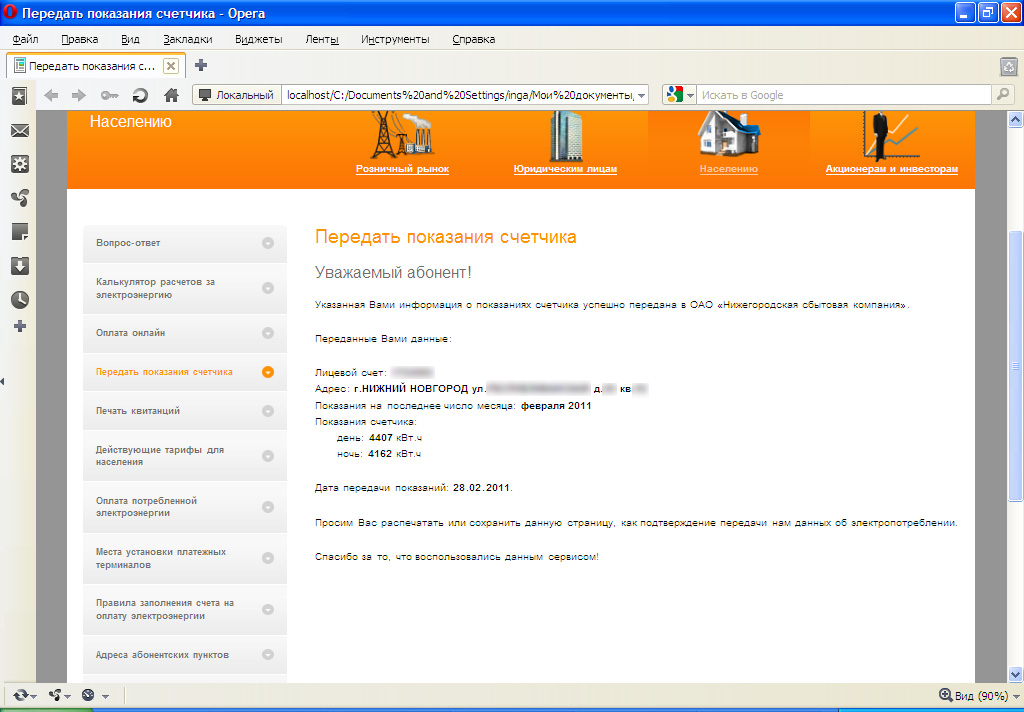Follow the Юридическим лицам link

coord(565,169)
